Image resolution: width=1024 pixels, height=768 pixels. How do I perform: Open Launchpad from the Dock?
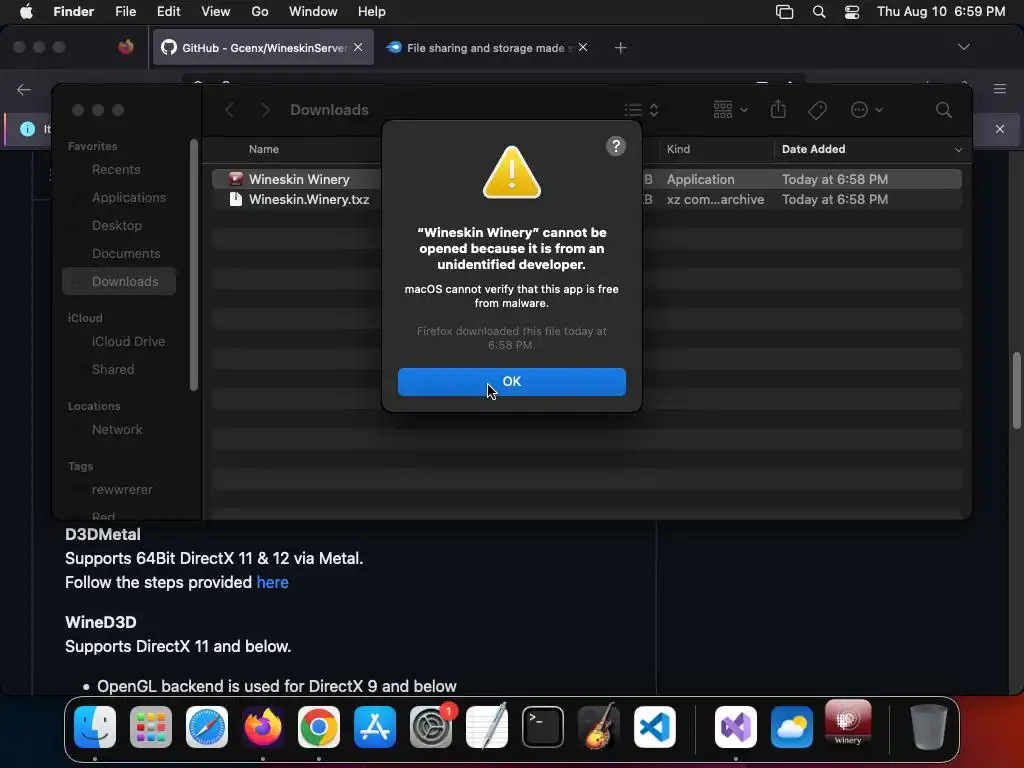151,726
